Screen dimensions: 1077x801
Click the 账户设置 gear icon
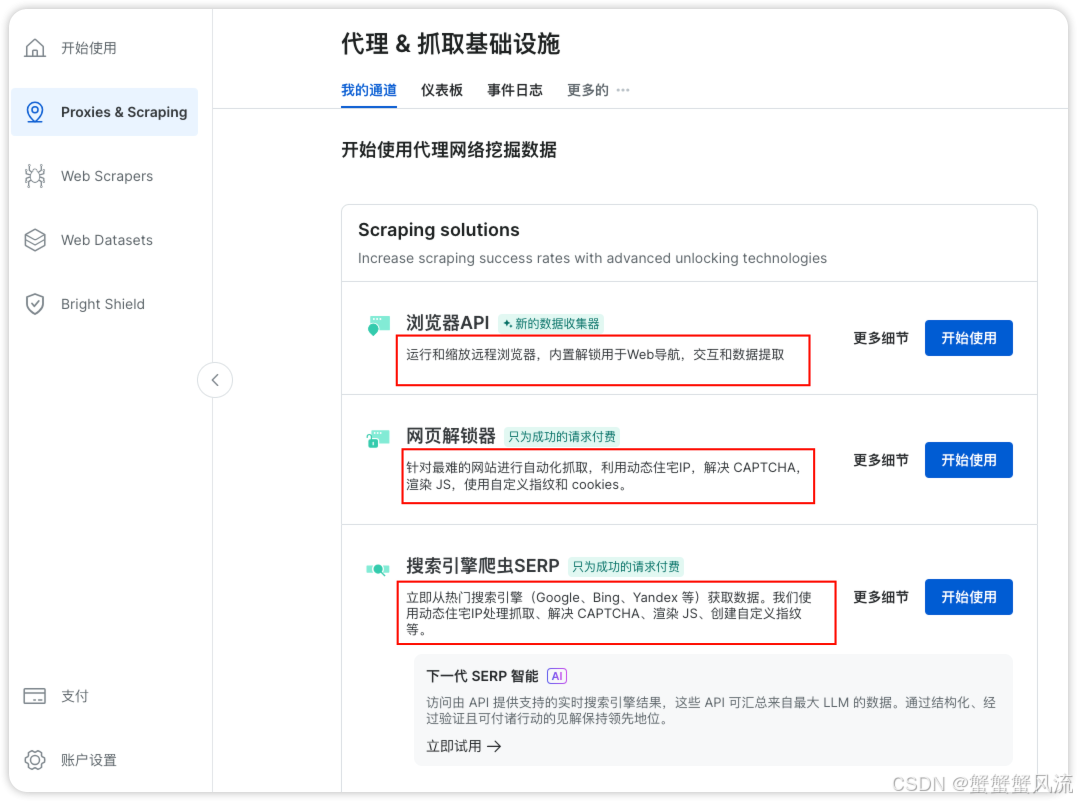[35, 760]
